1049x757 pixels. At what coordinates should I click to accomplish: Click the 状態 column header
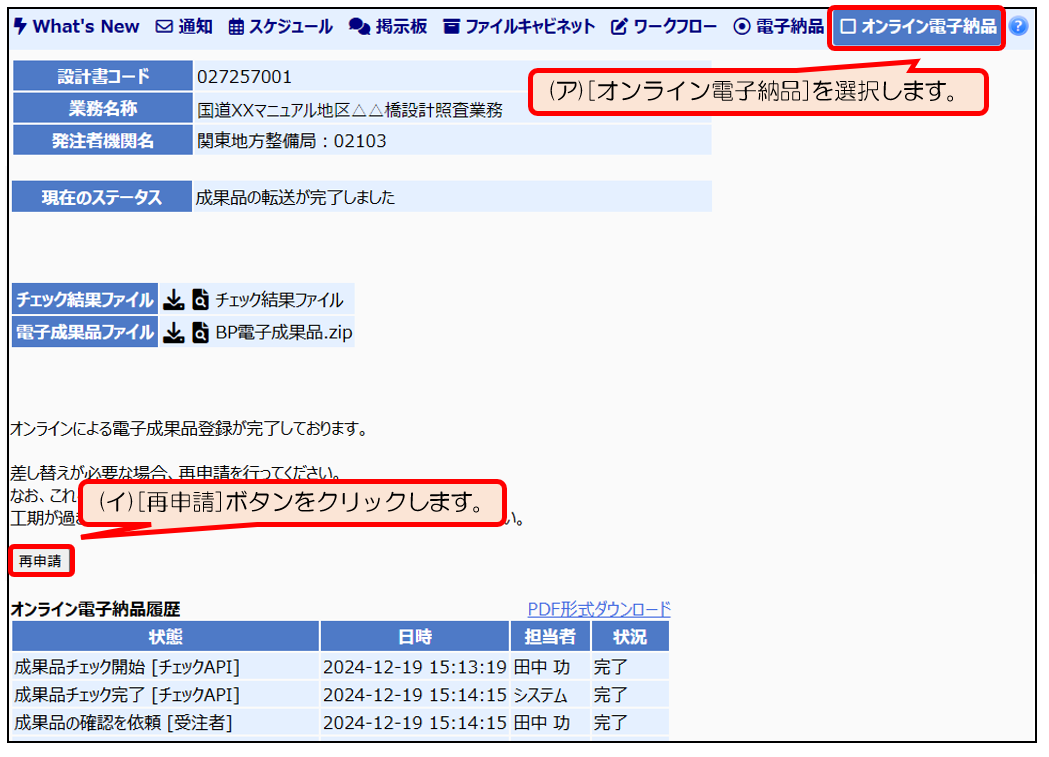coord(166,637)
